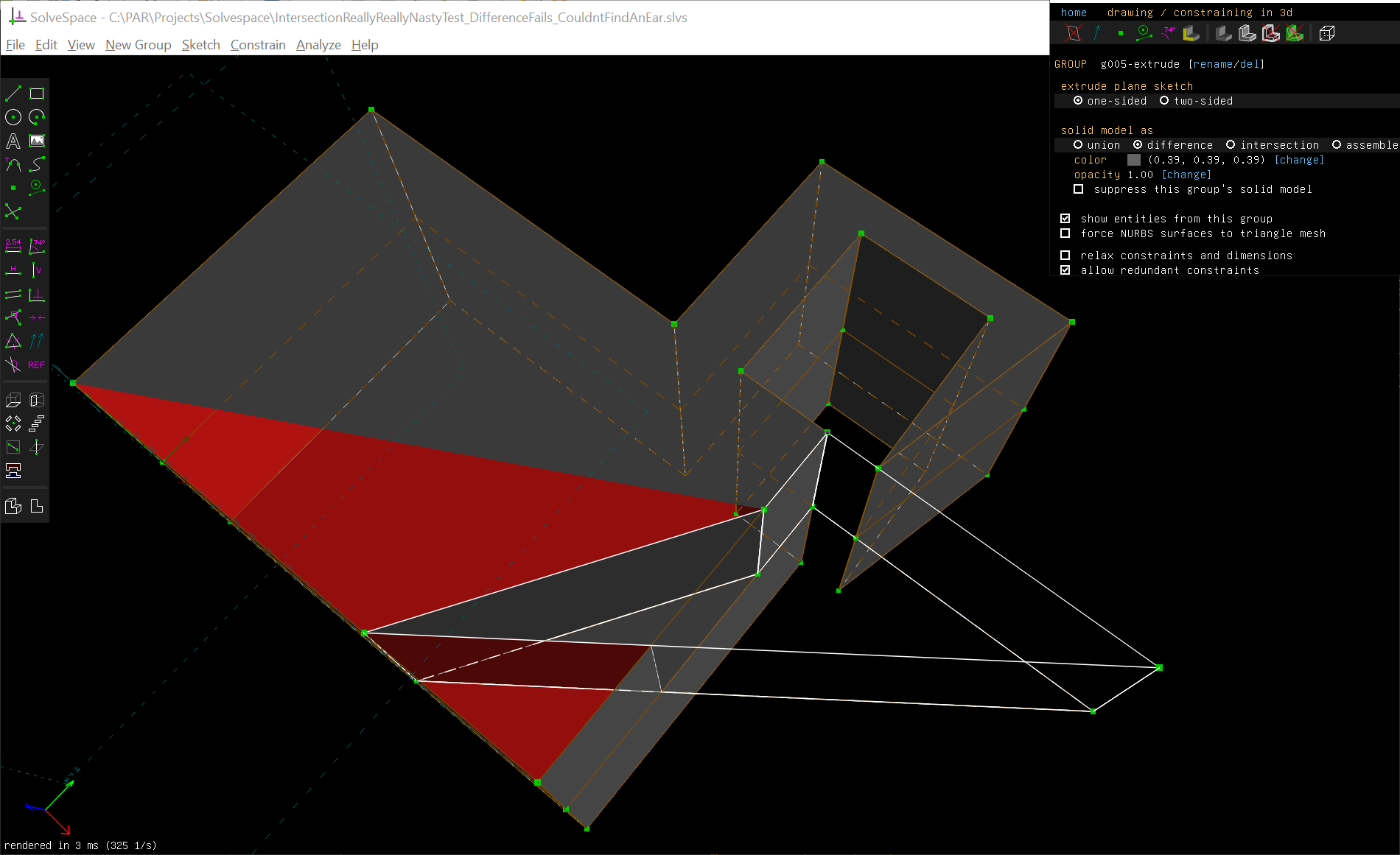The image size is (1400, 855).
Task: Create new extrude group from toolbar
Action: pos(13,400)
